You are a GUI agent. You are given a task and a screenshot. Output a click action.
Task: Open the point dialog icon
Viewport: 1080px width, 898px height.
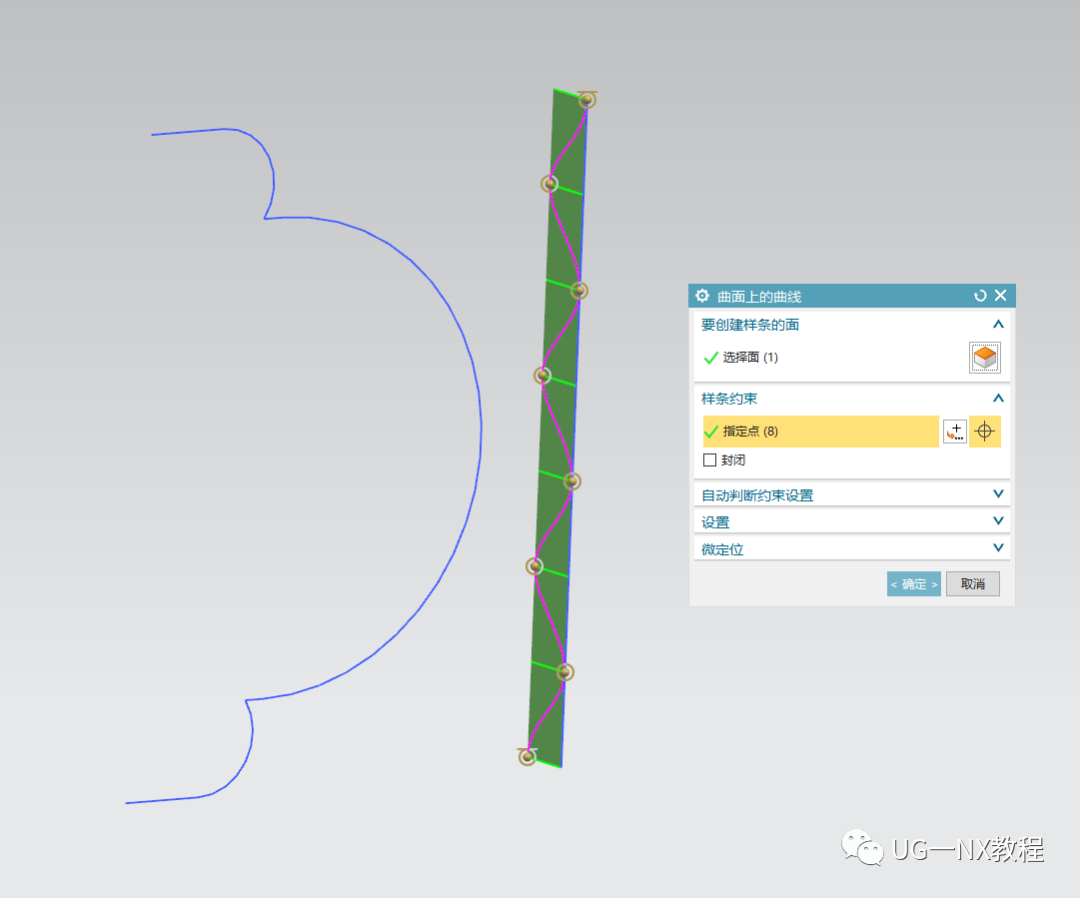coord(955,432)
